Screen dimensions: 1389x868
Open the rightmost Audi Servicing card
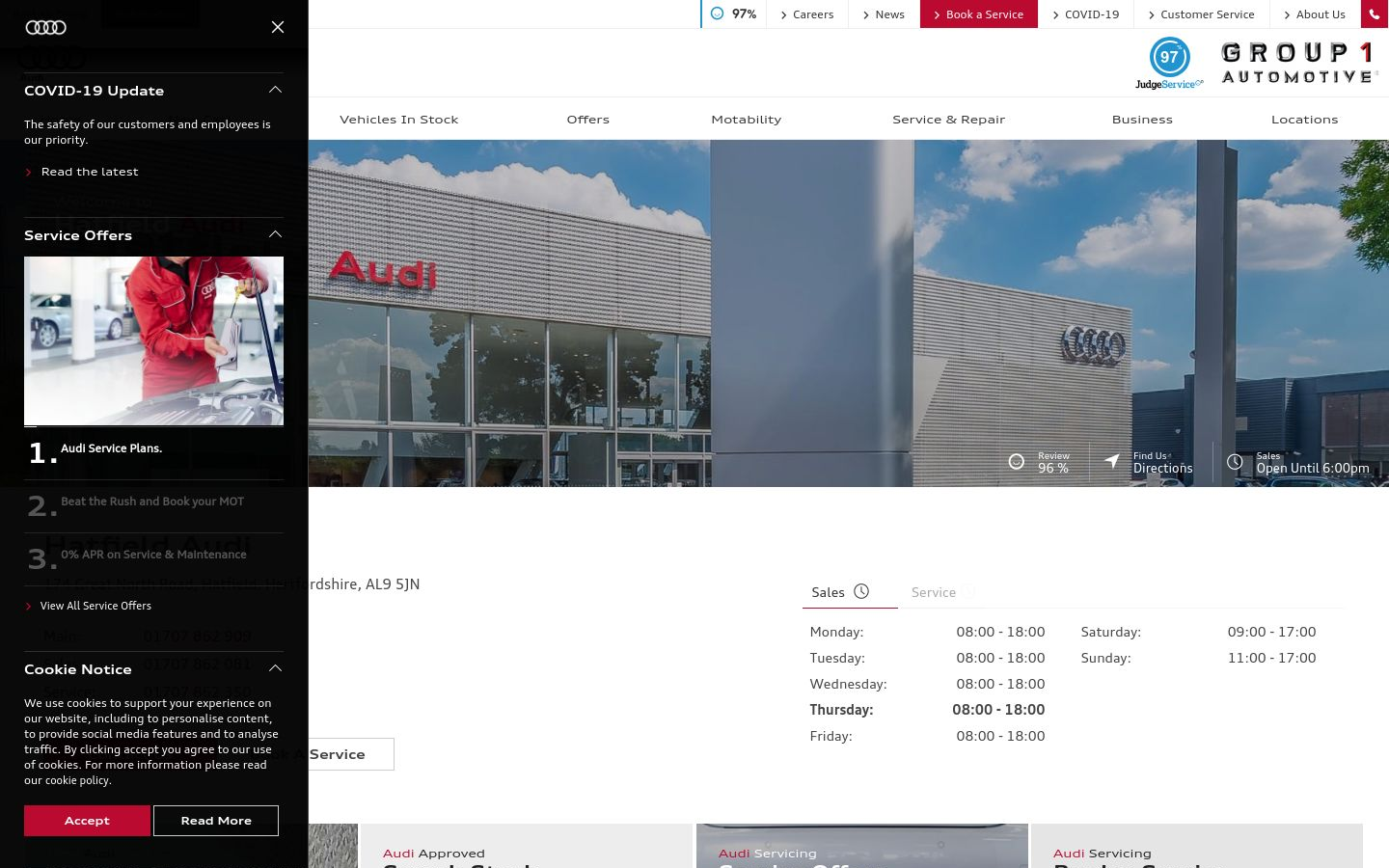click(x=1196, y=846)
